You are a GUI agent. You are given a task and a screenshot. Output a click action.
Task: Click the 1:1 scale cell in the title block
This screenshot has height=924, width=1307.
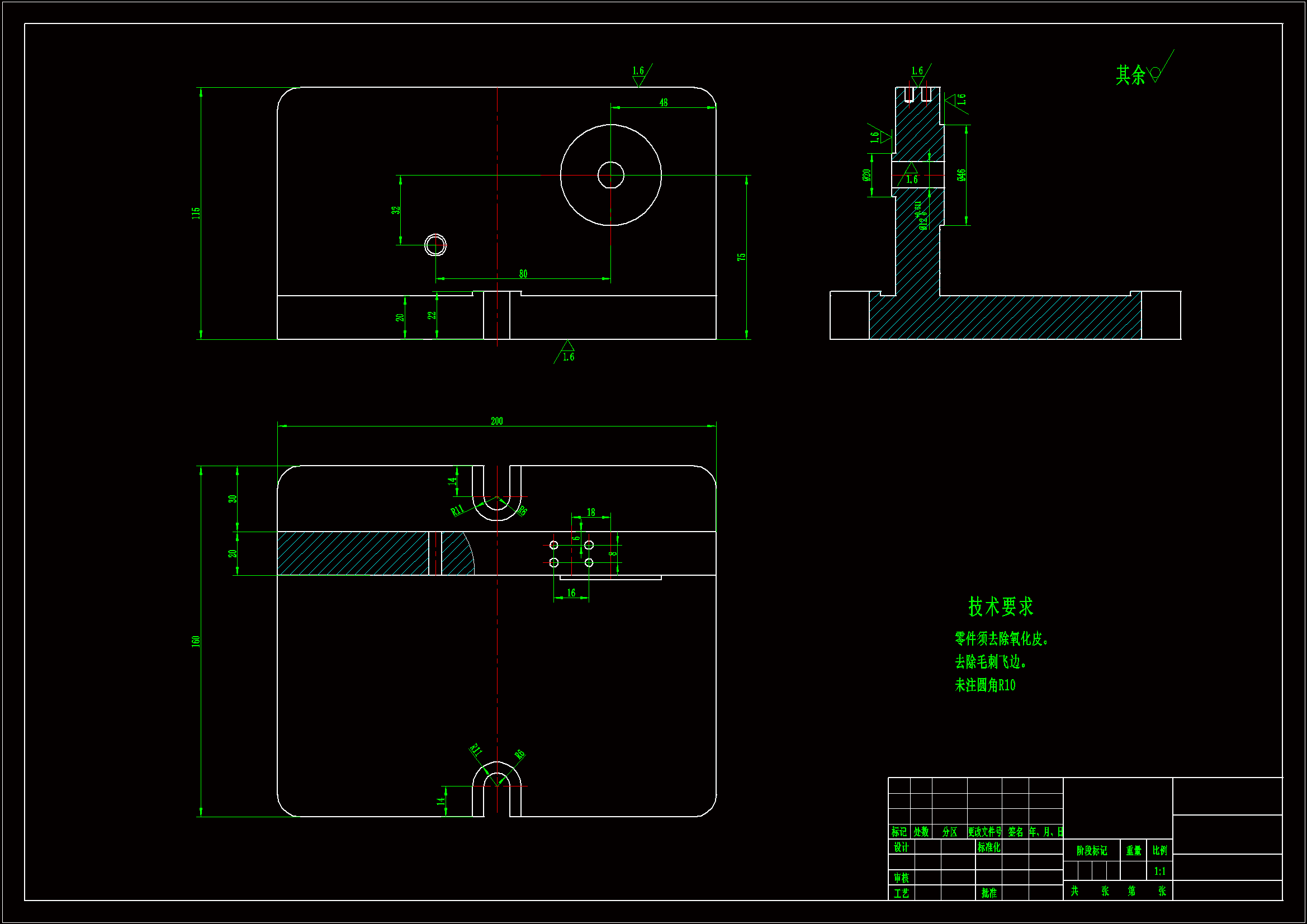pos(1159,871)
